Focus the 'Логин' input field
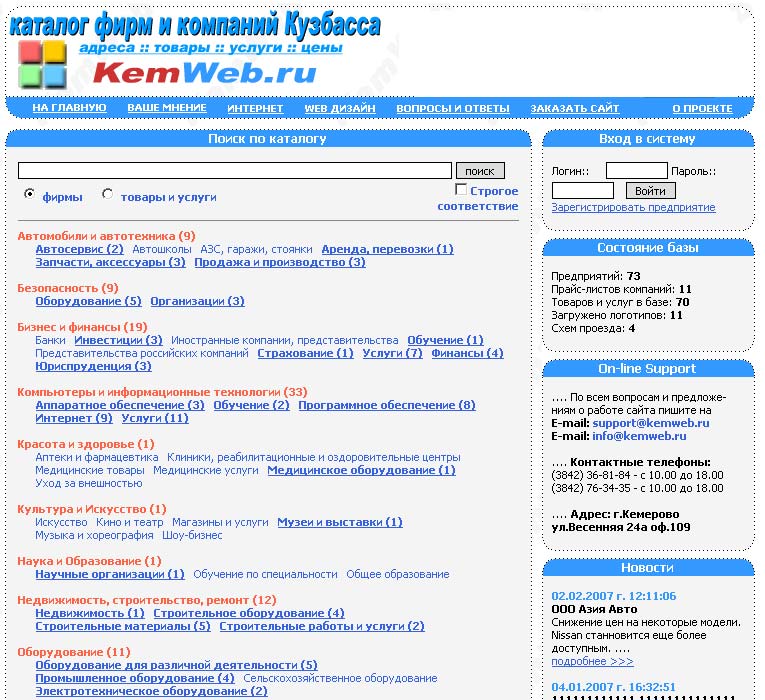Image resolution: width=765 pixels, height=700 pixels. pos(637,171)
